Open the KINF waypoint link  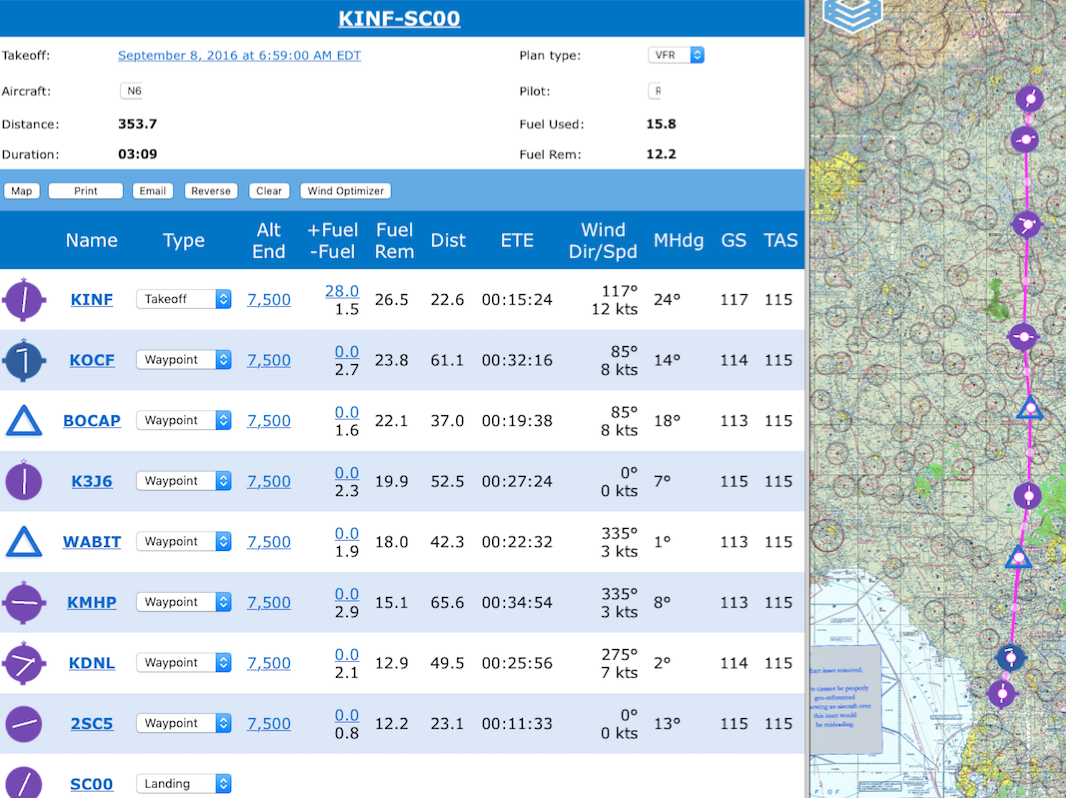coord(92,300)
